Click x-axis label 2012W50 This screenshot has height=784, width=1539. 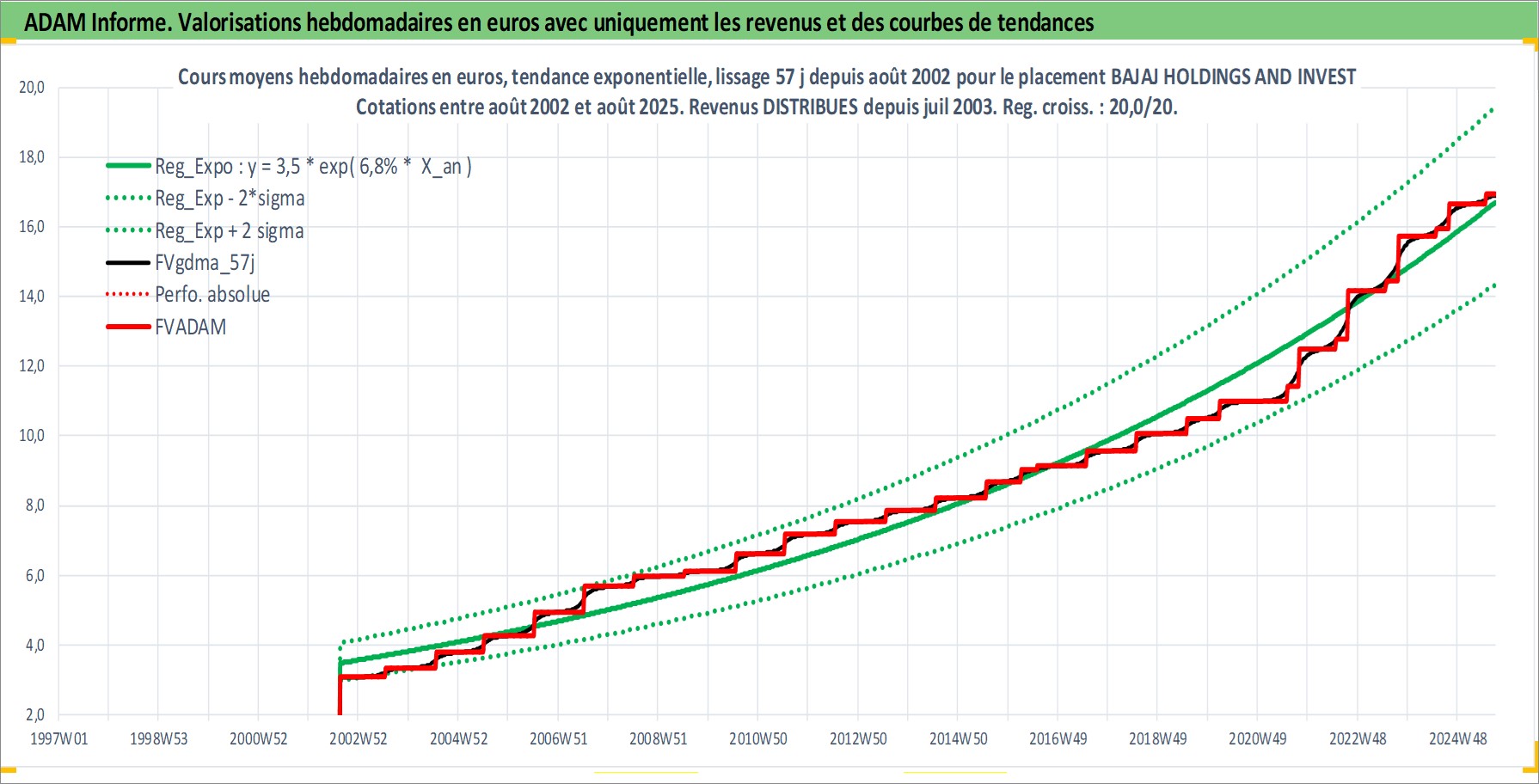tap(858, 739)
